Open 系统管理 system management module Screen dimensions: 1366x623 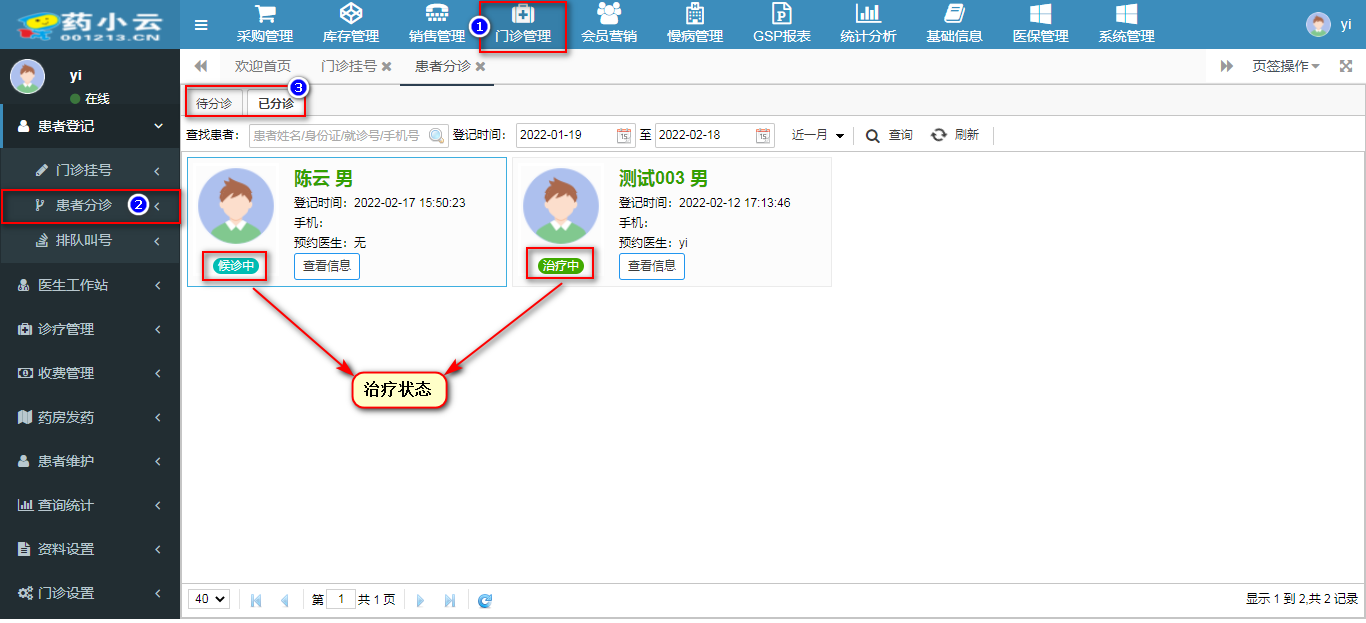pyautogui.click(x=1126, y=25)
